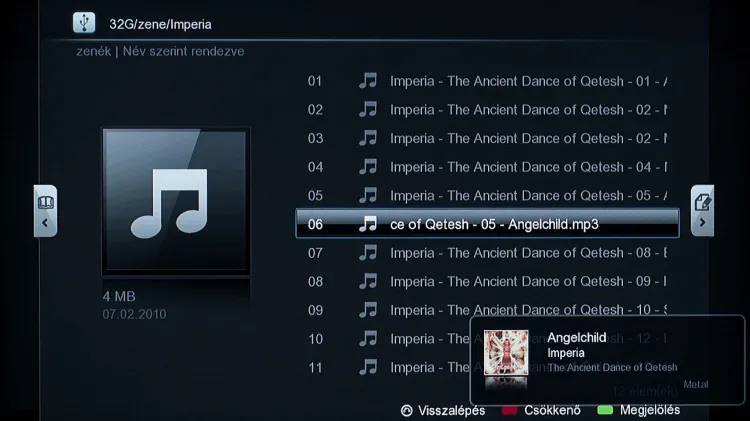The width and height of the screenshot is (750, 421).
Task: Click Angelchild album cover thumbnail
Action: [x=506, y=352]
